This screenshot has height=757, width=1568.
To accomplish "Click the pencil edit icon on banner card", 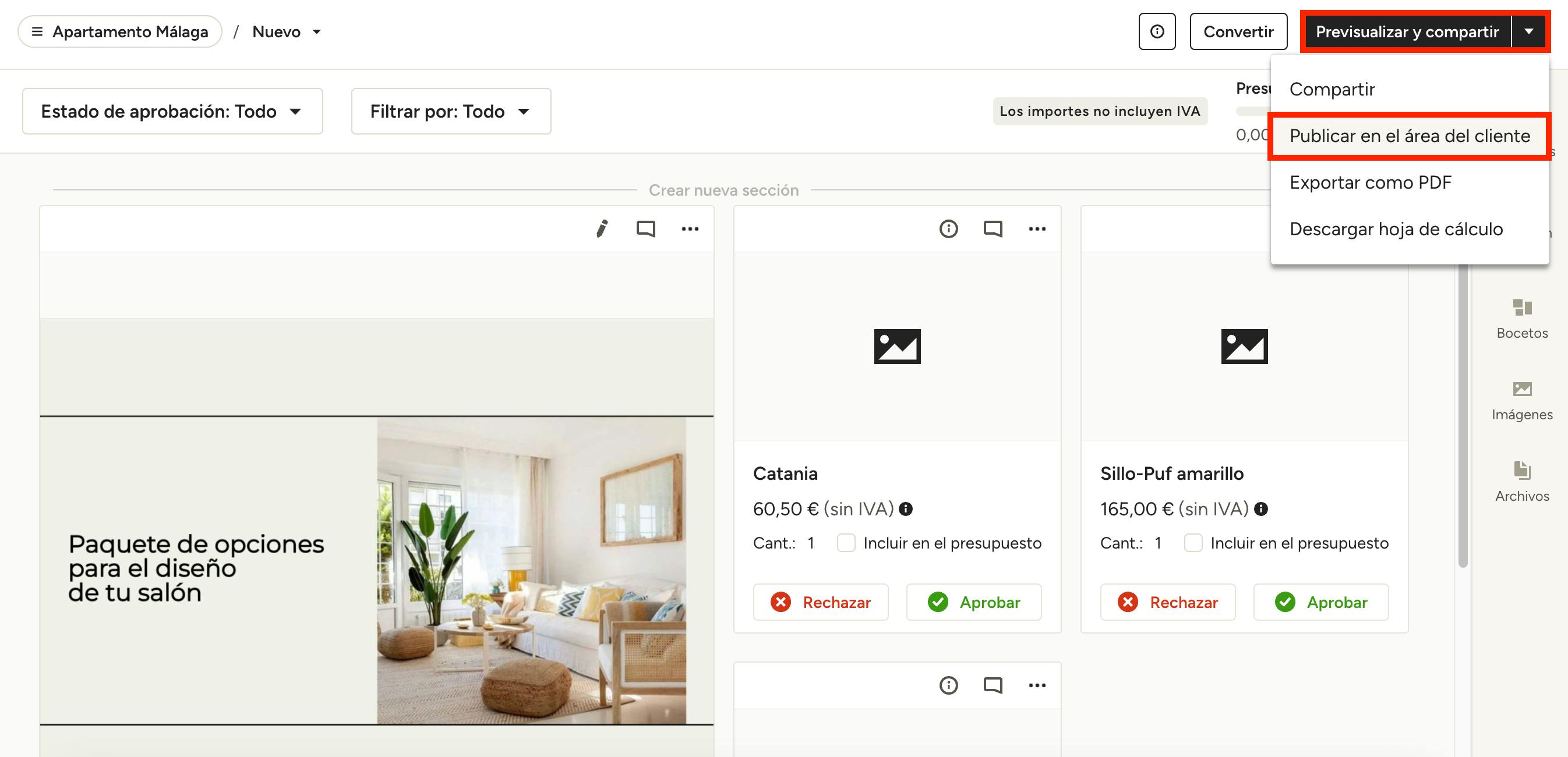I will (601, 229).
